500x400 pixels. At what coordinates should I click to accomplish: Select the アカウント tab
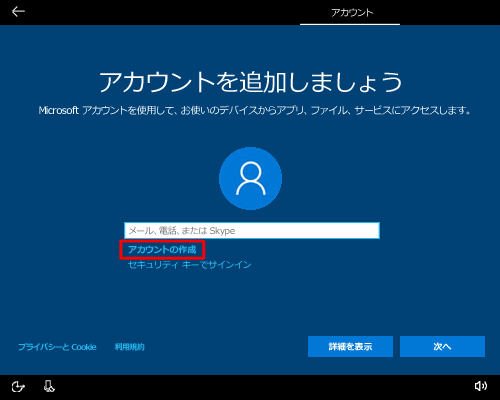[x=352, y=13]
